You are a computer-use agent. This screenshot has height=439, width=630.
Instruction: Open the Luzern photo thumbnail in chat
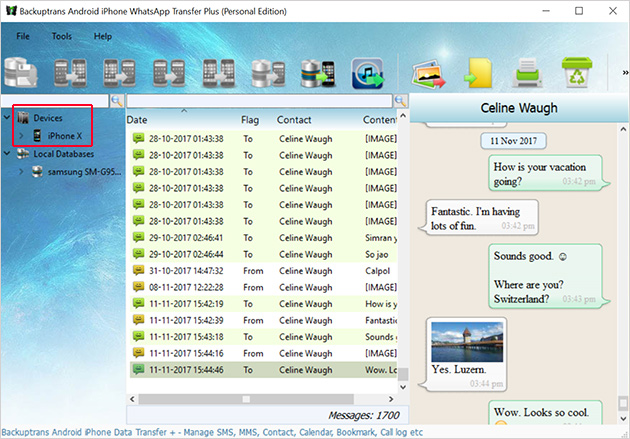coord(467,342)
